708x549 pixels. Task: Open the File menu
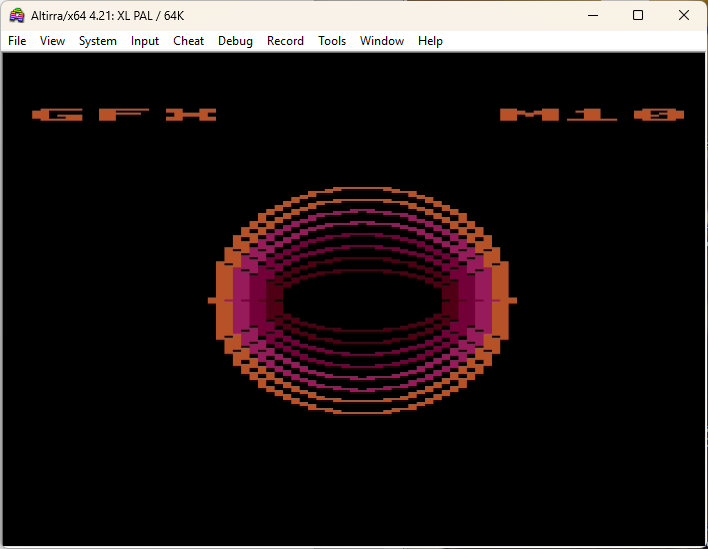pyautogui.click(x=17, y=41)
